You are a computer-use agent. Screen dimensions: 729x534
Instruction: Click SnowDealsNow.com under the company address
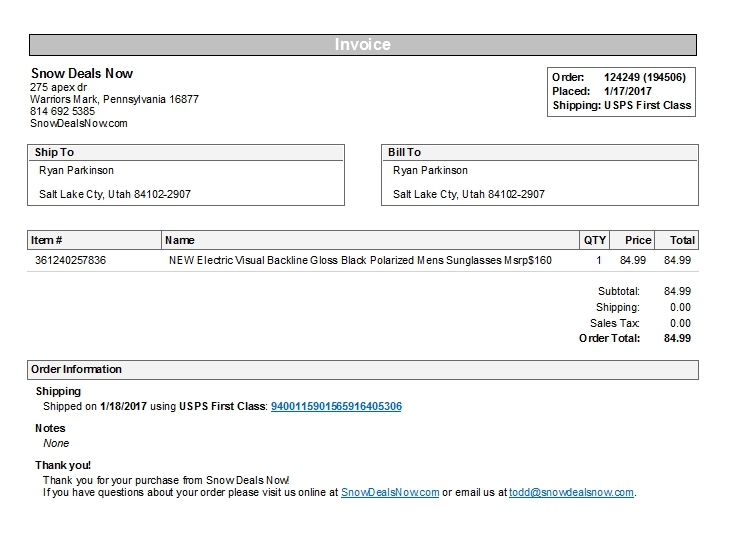tap(79, 123)
